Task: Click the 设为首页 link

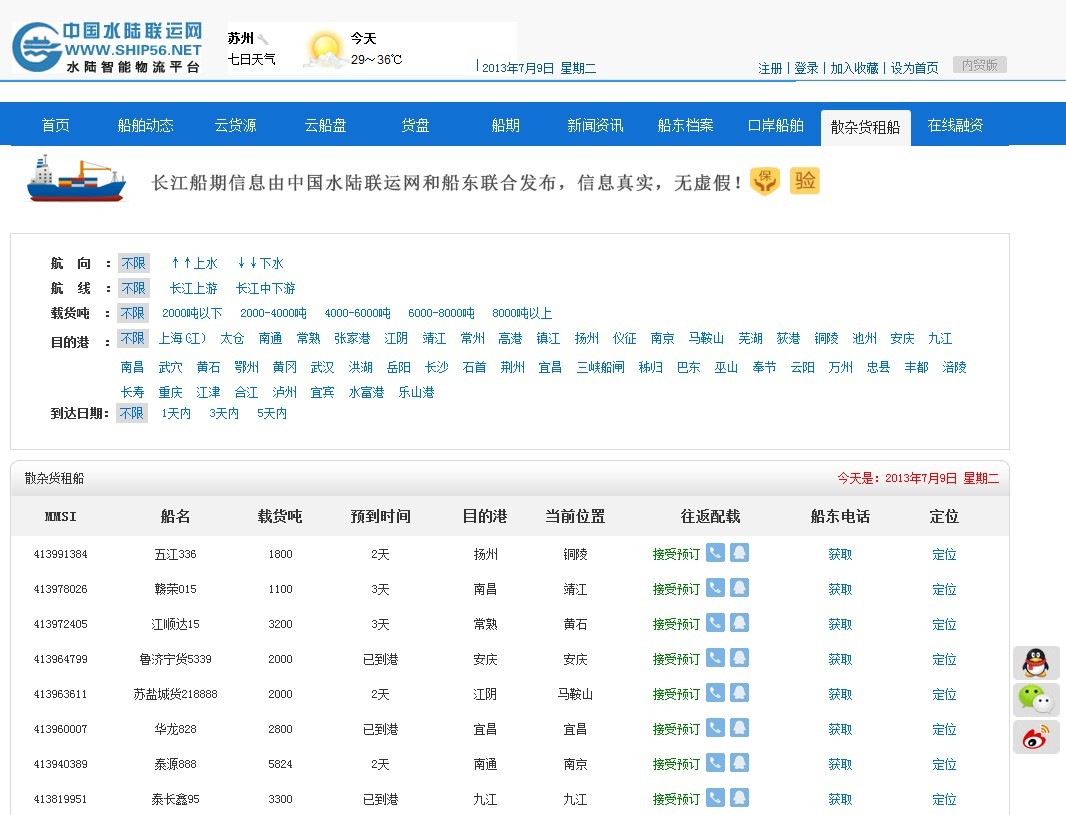Action: [x=914, y=68]
